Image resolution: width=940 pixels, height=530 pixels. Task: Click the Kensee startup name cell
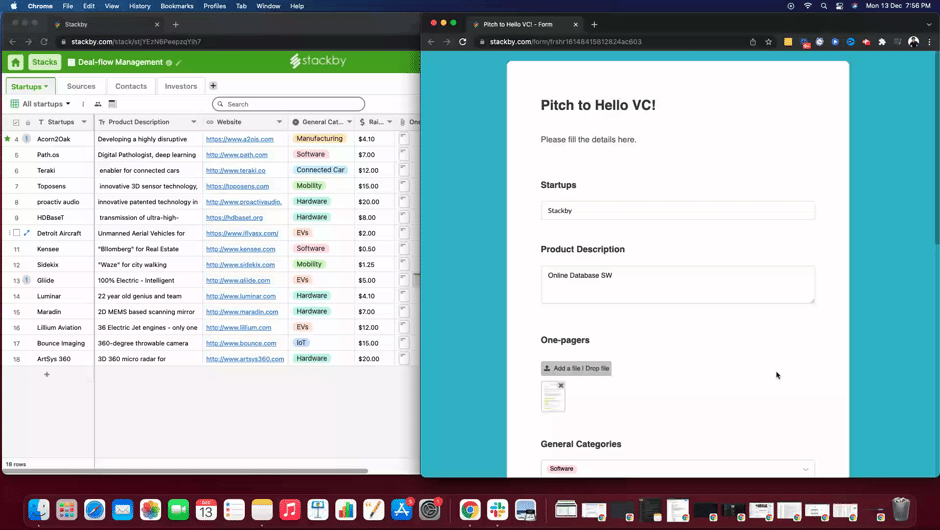point(48,249)
